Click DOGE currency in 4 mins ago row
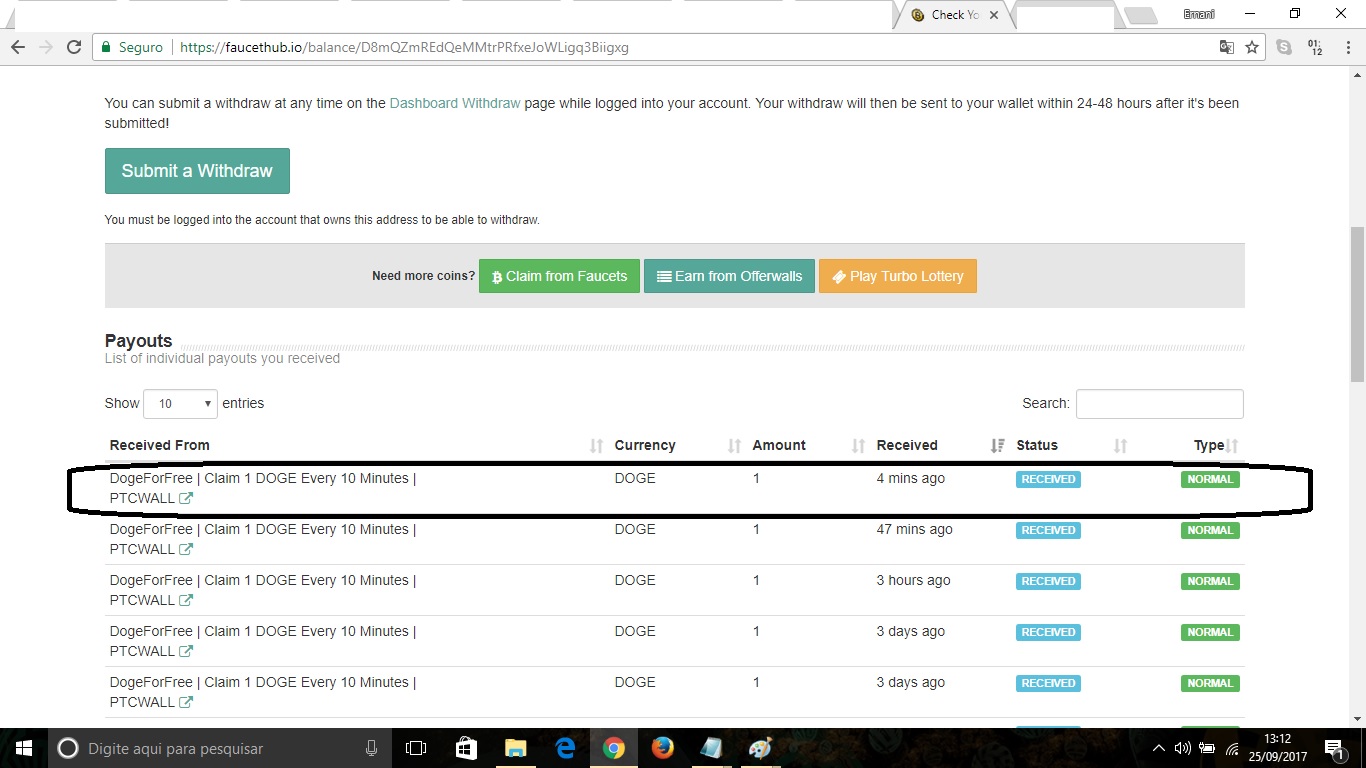The height and width of the screenshot is (768, 1366). coord(635,478)
